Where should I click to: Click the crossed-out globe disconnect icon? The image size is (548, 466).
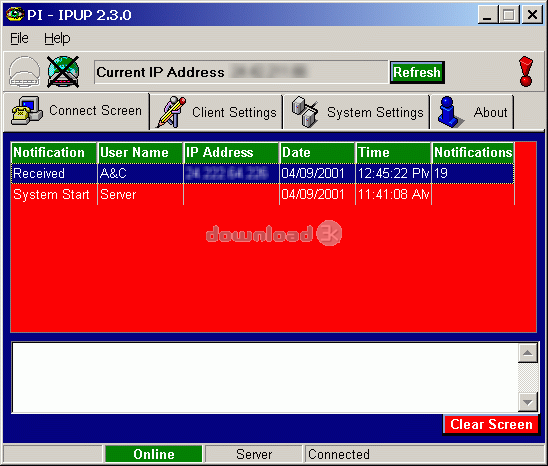pyautogui.click(x=63, y=72)
